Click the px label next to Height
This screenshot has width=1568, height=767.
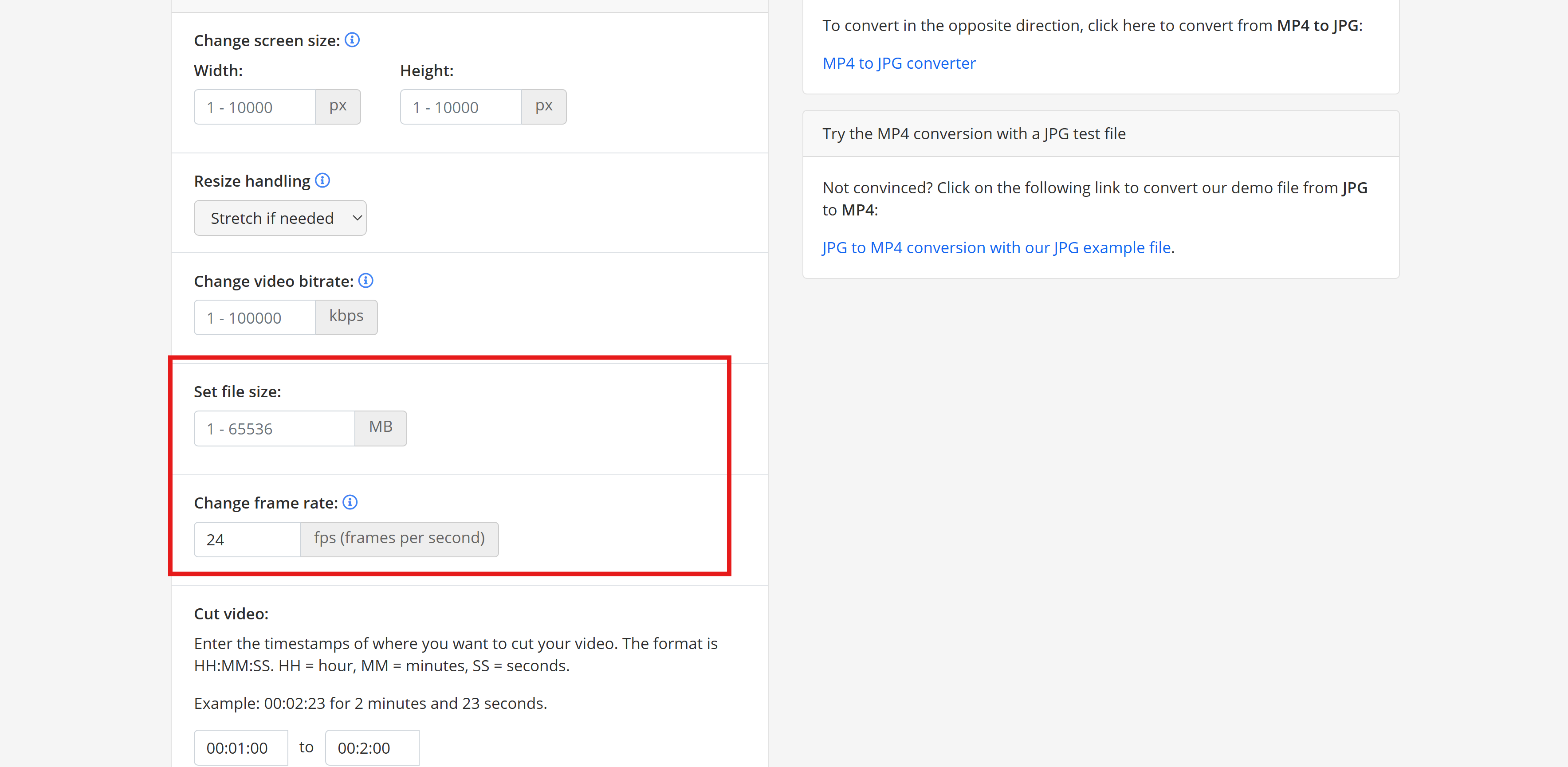pos(543,106)
